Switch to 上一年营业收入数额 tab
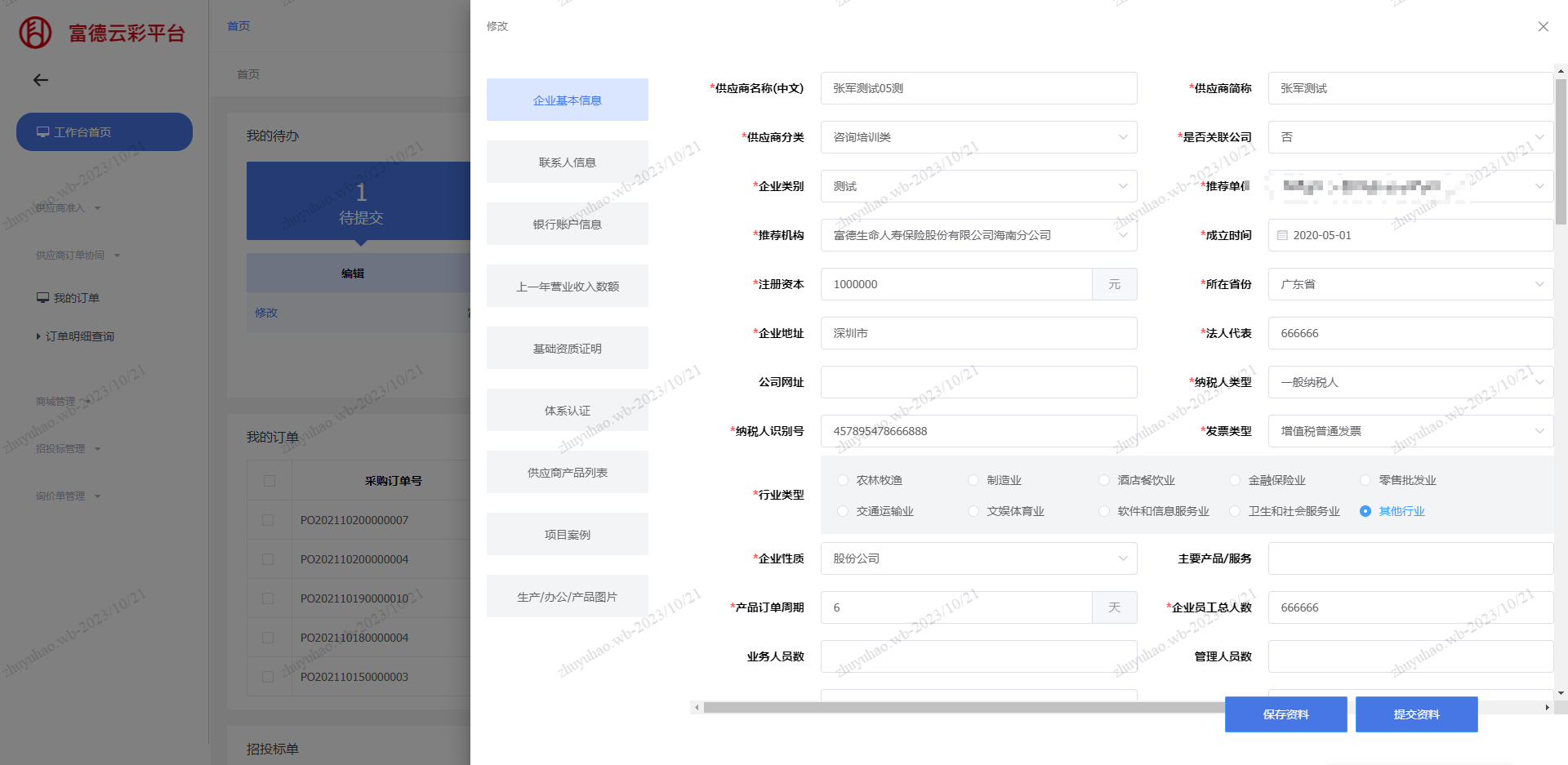This screenshot has width=1568, height=765. pos(568,286)
